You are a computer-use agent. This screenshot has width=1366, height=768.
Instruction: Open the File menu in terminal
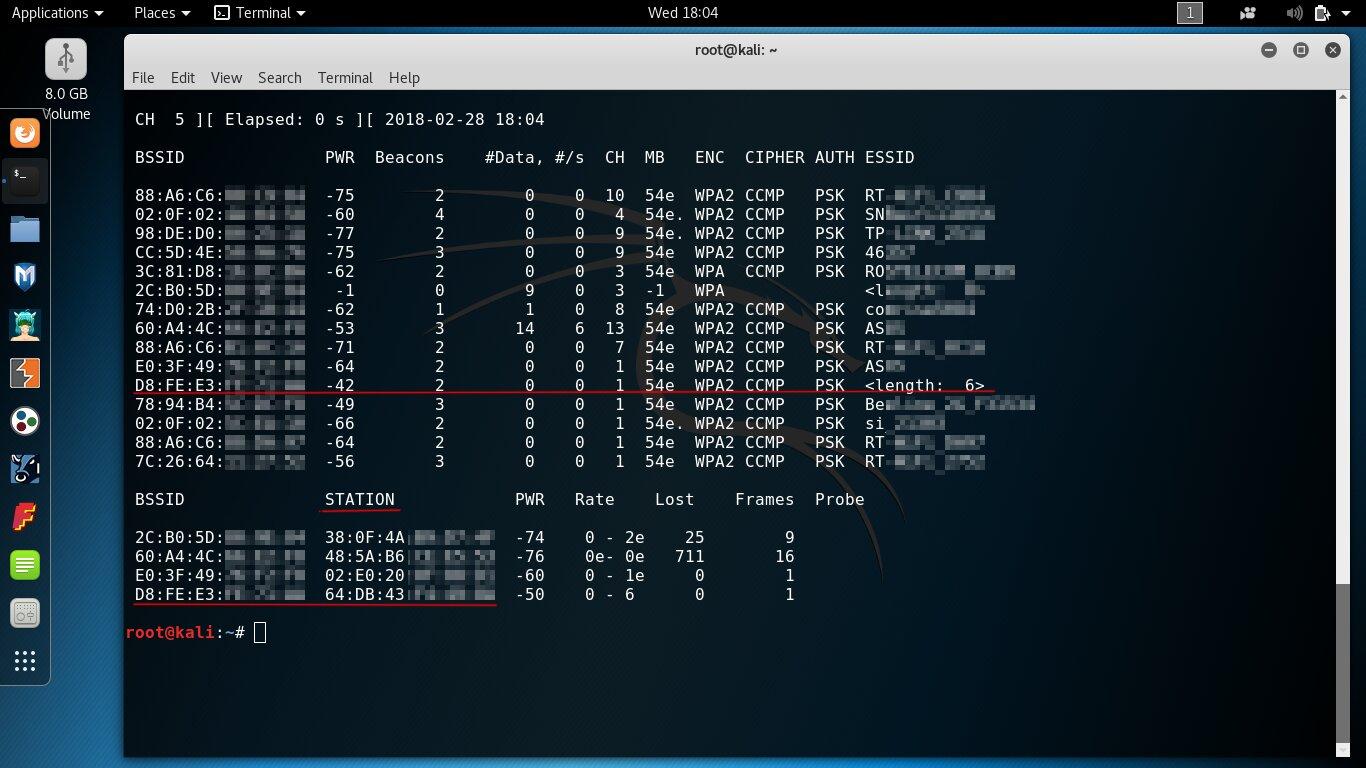coord(143,78)
